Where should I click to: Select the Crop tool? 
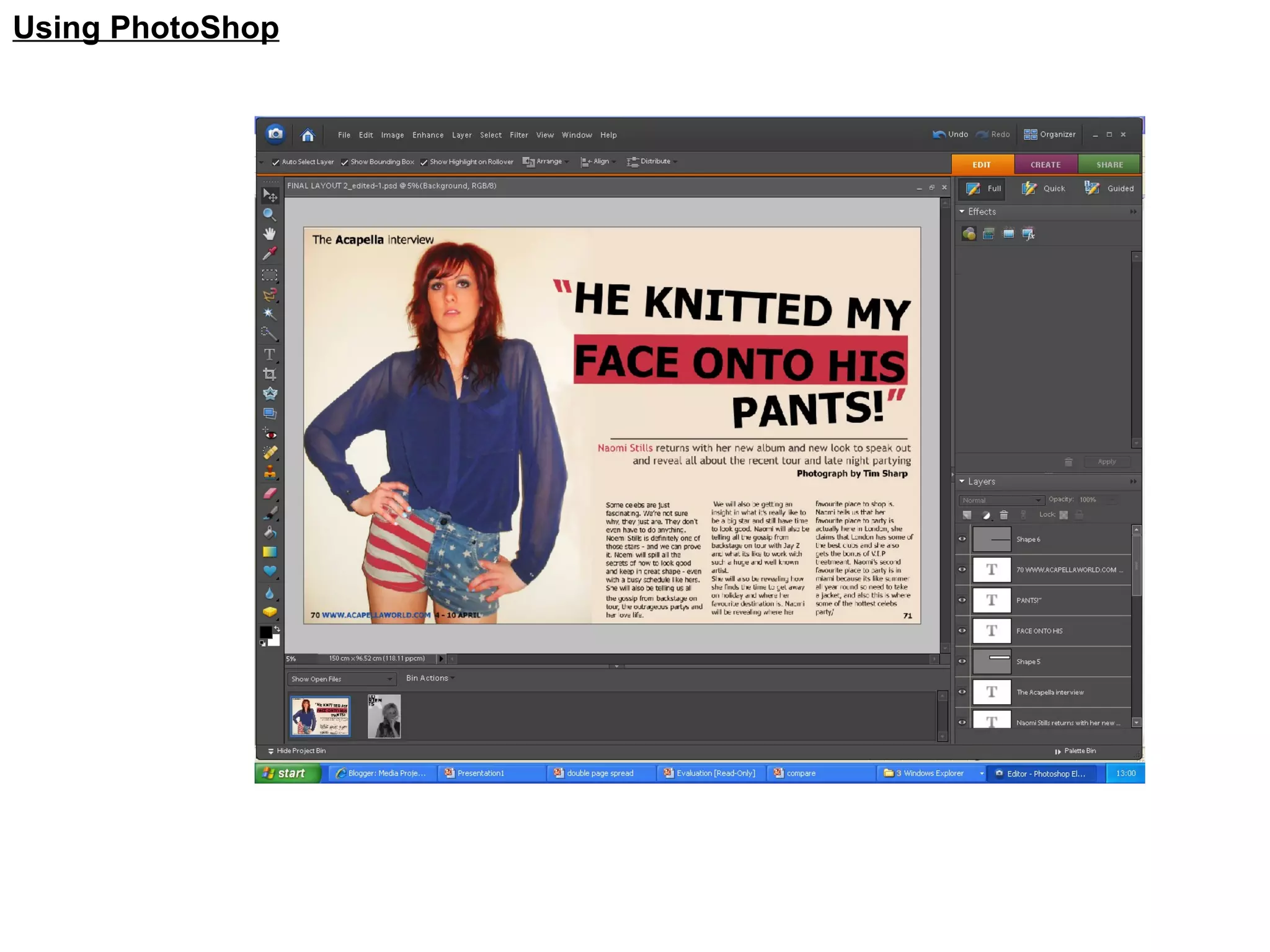269,374
